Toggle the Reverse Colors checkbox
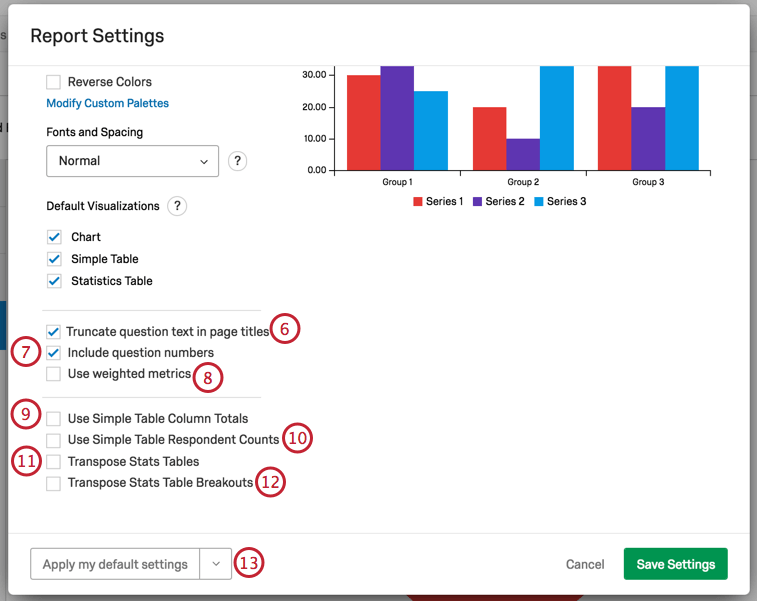 [54, 82]
